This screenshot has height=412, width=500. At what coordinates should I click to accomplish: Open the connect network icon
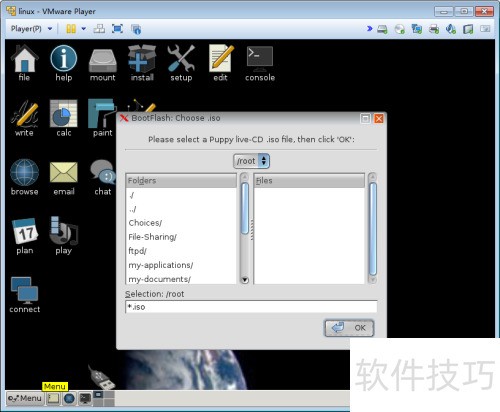pyautogui.click(x=25, y=295)
